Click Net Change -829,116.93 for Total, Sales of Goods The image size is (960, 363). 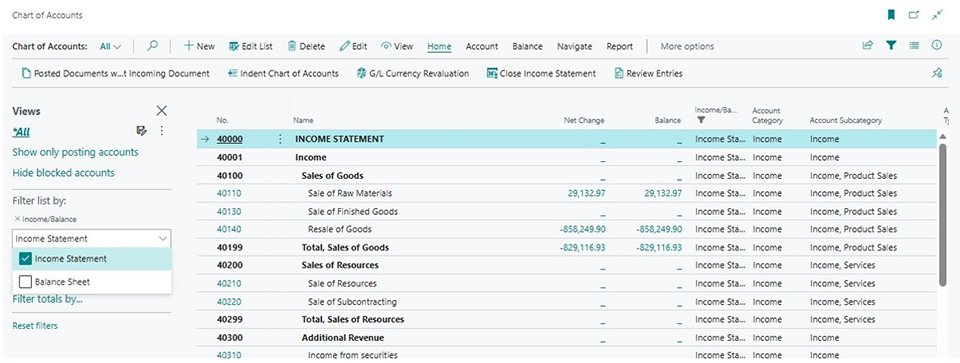582,248
